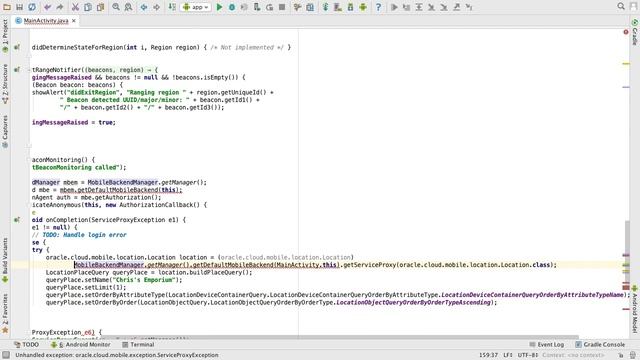Toggle read-only lock icon in status bar
Screen dimensions: 640x360
[621, 355]
